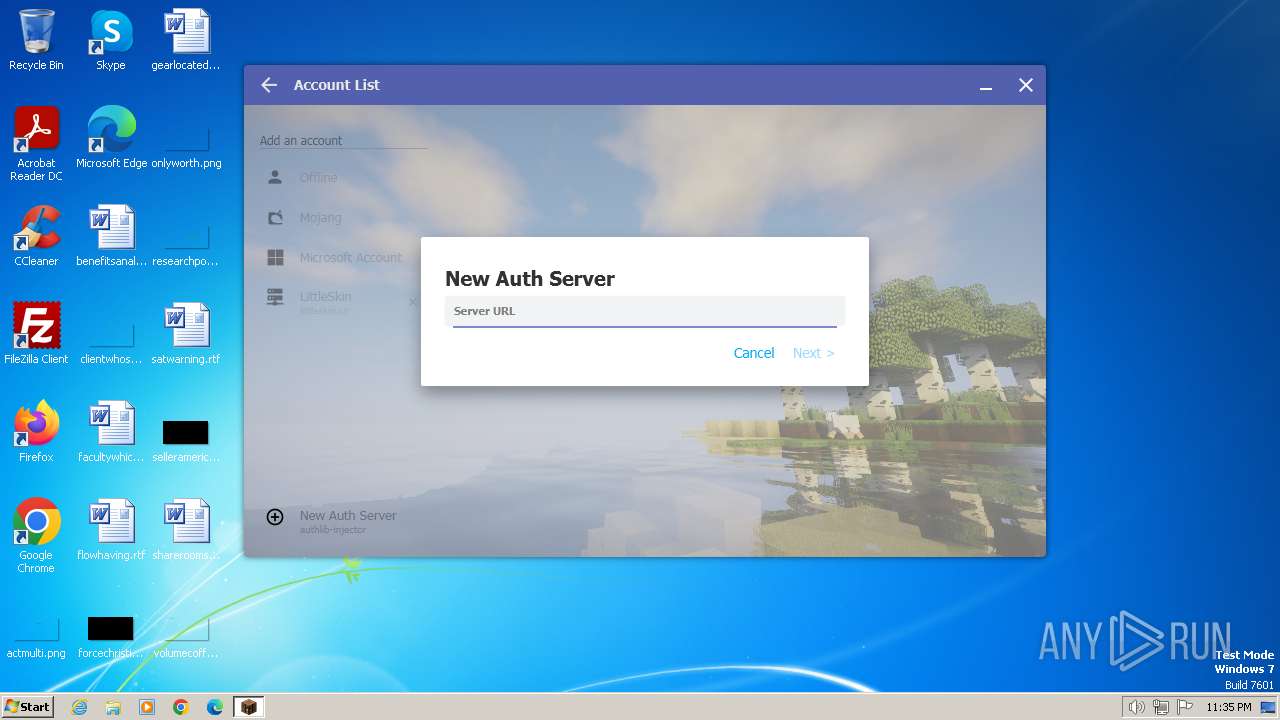The width and height of the screenshot is (1280, 720).
Task: Open the network status tray icon
Action: tap(1161, 707)
